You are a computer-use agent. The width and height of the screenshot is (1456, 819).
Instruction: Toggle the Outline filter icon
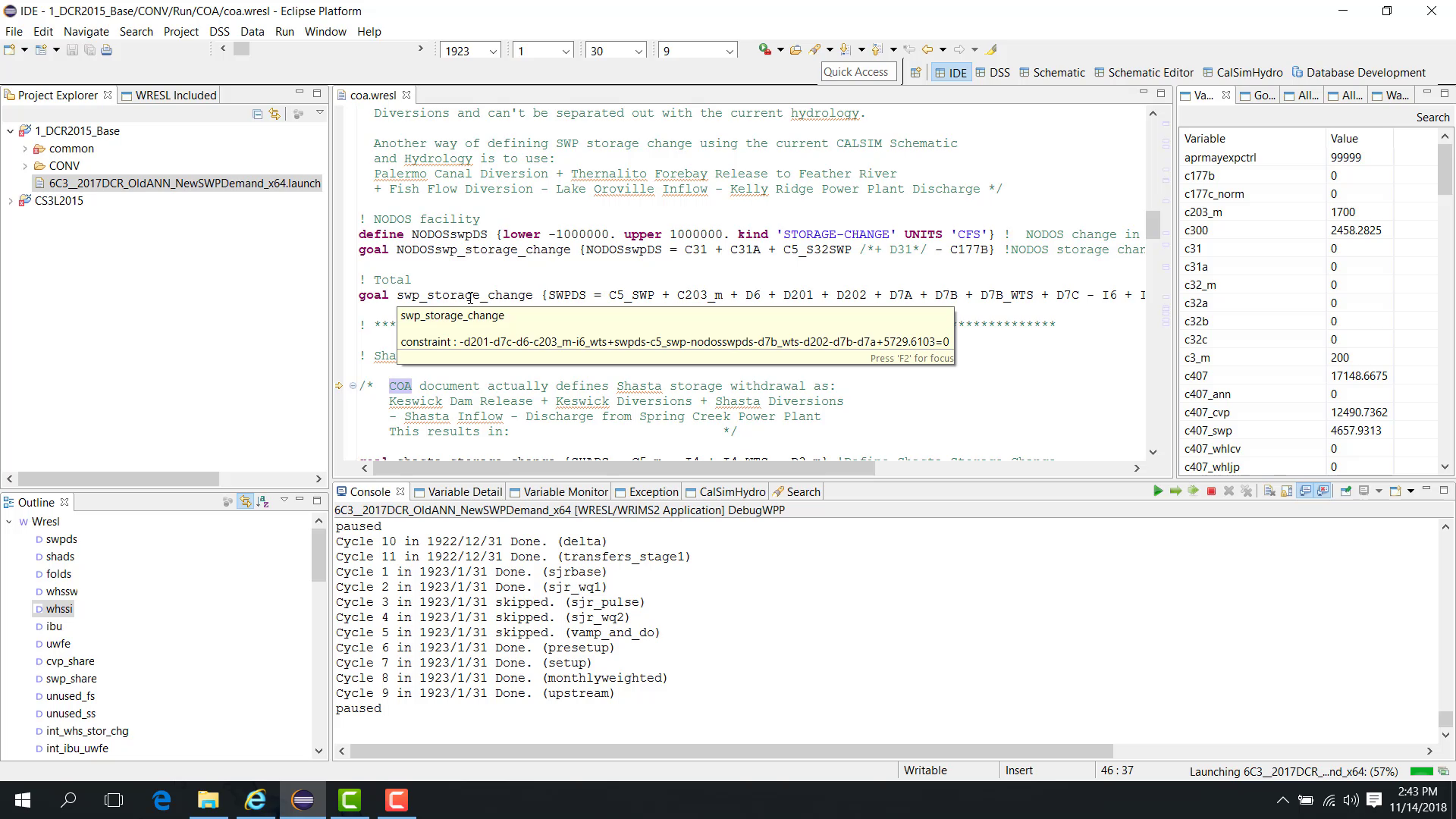[227, 501]
